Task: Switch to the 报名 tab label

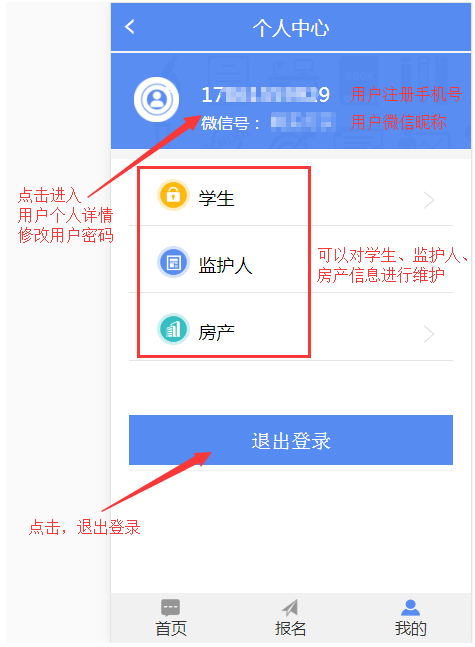Action: pos(291,628)
